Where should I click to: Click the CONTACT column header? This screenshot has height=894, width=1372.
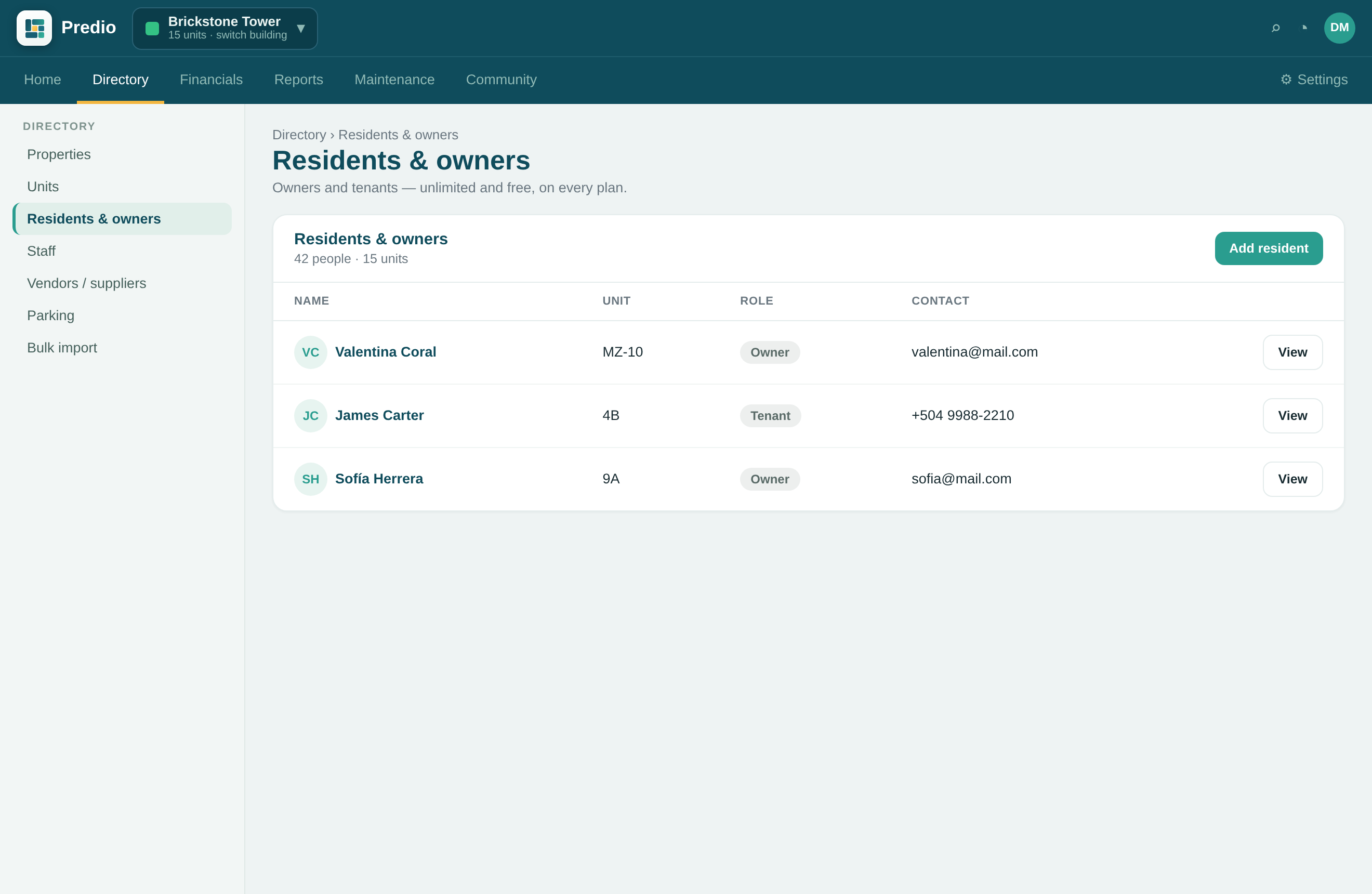pyautogui.click(x=940, y=301)
